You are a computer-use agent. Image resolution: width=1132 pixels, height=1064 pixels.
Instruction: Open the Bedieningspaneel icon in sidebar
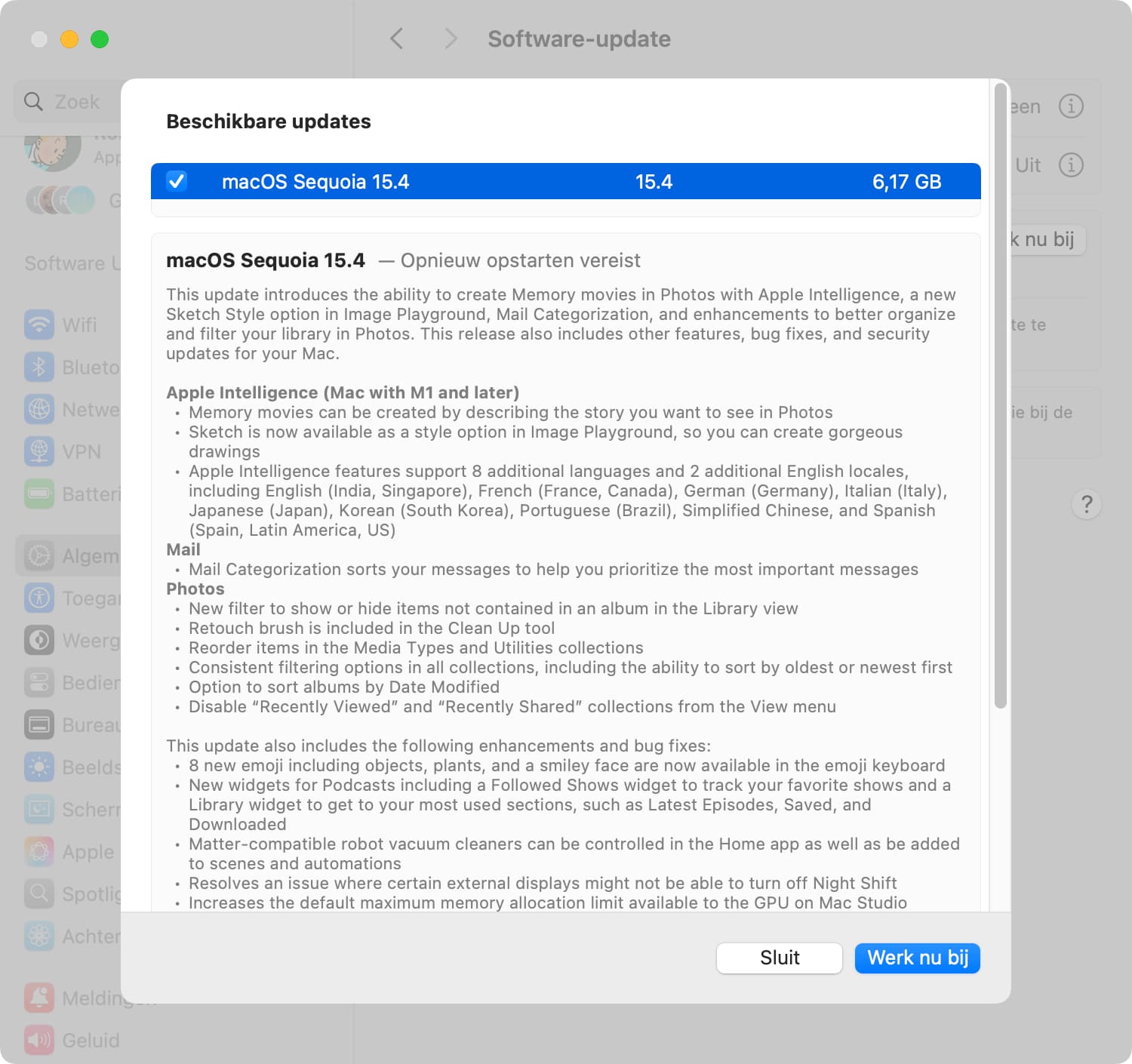tap(39, 683)
